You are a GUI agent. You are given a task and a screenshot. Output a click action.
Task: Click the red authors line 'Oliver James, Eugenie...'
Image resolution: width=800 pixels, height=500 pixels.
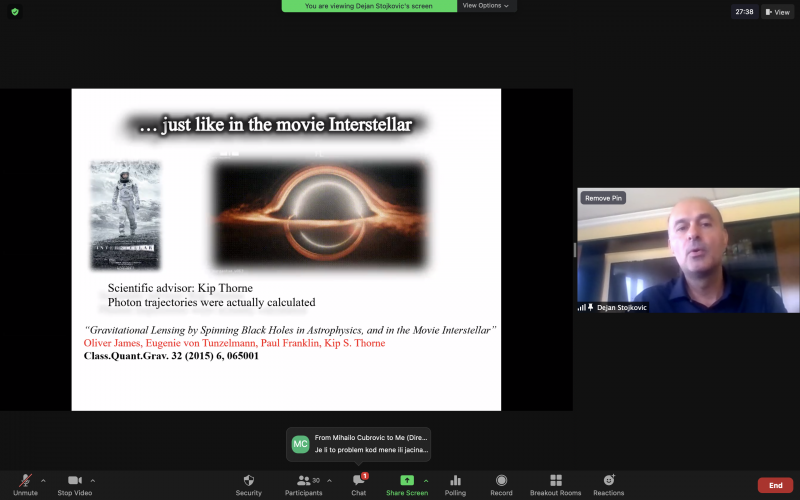tap(234, 343)
